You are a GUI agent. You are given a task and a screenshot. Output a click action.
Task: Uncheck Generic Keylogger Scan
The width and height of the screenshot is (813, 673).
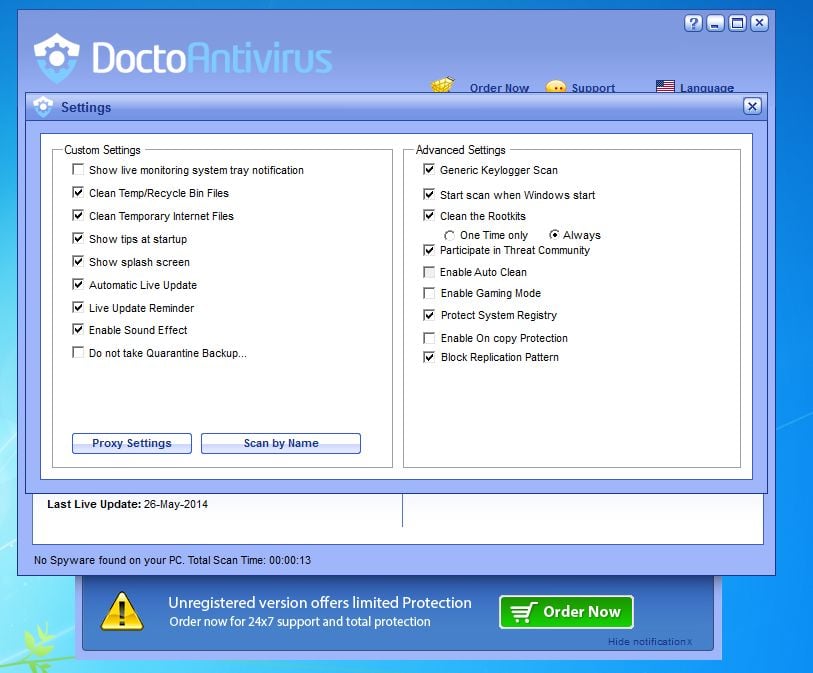429,170
